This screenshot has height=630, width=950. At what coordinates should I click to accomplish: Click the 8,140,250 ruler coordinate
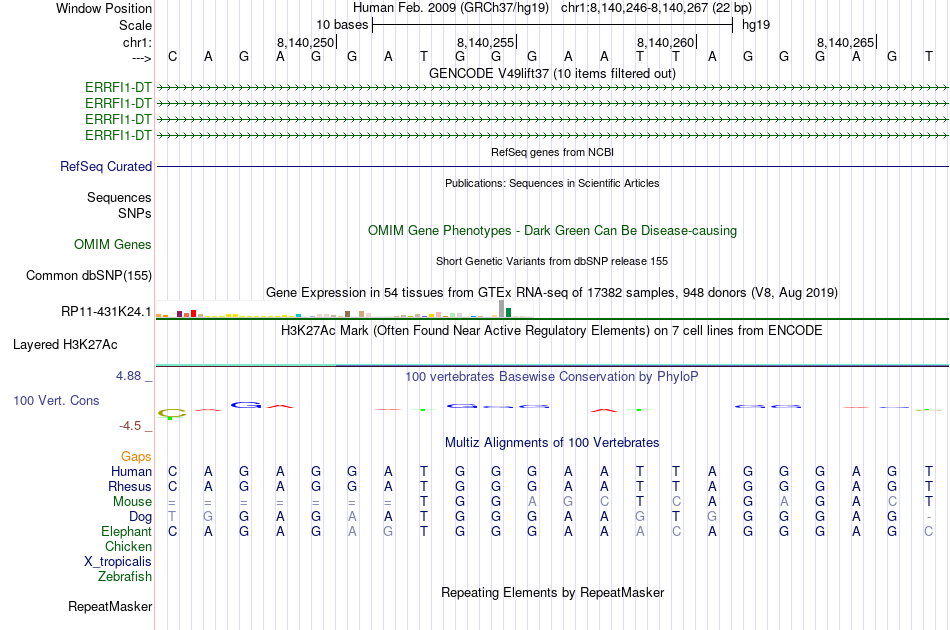click(x=305, y=42)
